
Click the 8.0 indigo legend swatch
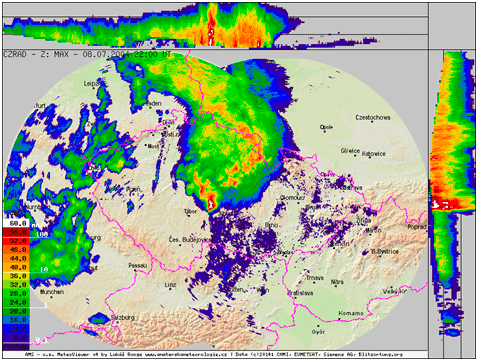click(x=16, y=337)
